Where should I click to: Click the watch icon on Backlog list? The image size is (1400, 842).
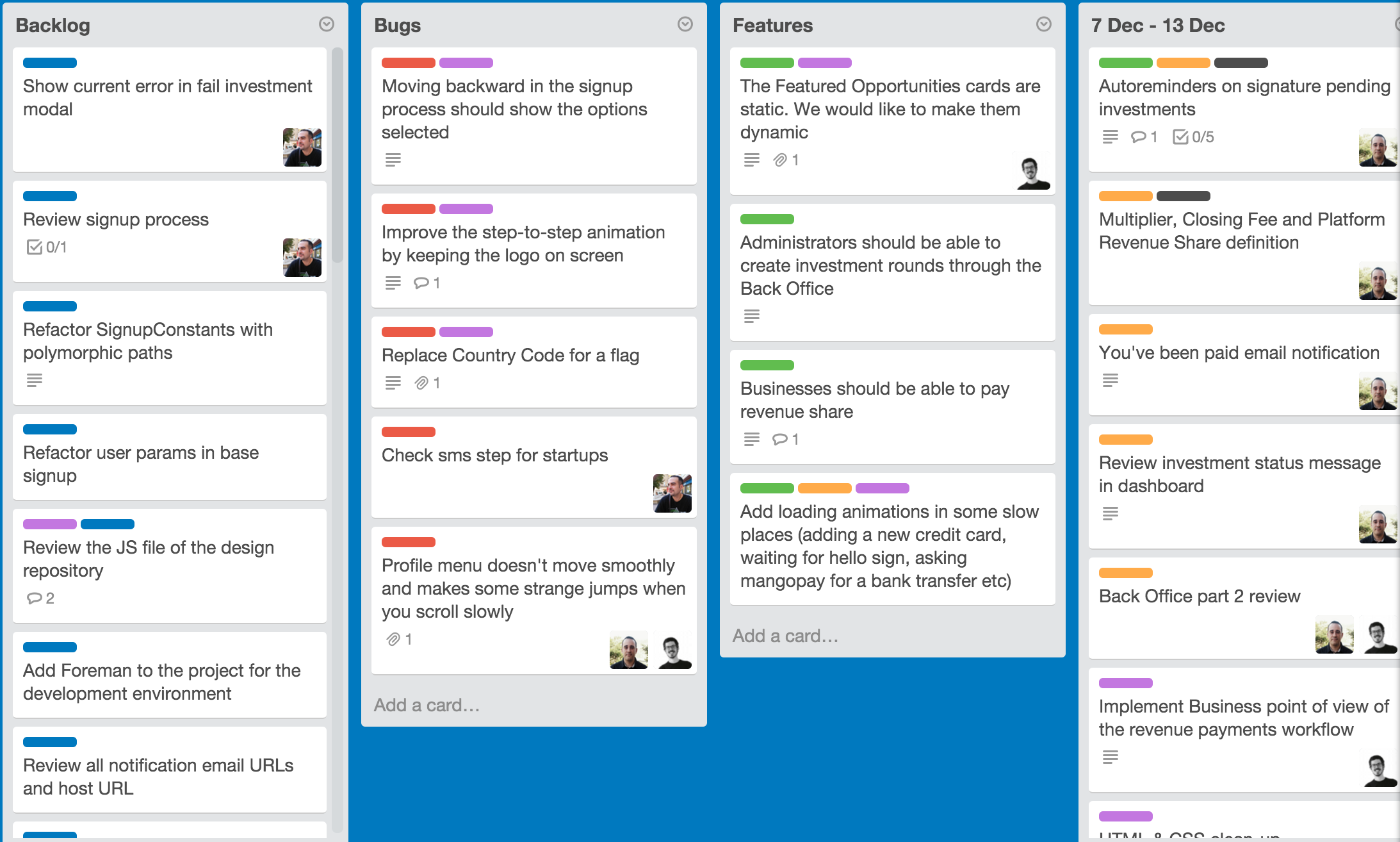point(327,25)
